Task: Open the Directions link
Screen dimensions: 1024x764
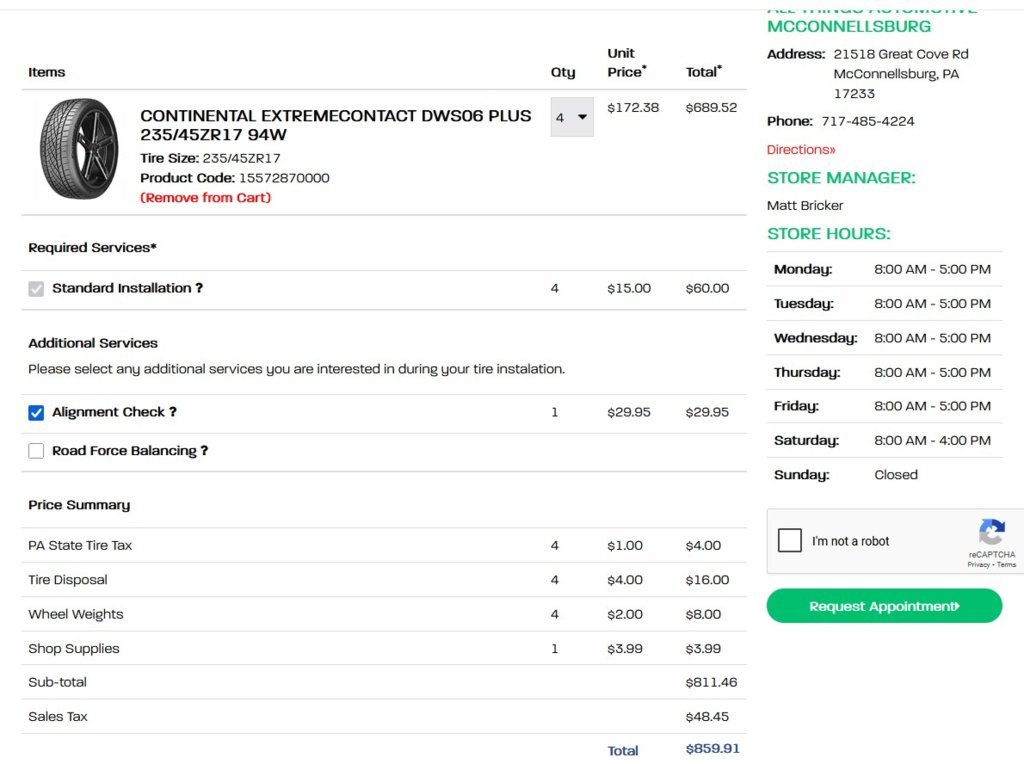Action: click(801, 150)
